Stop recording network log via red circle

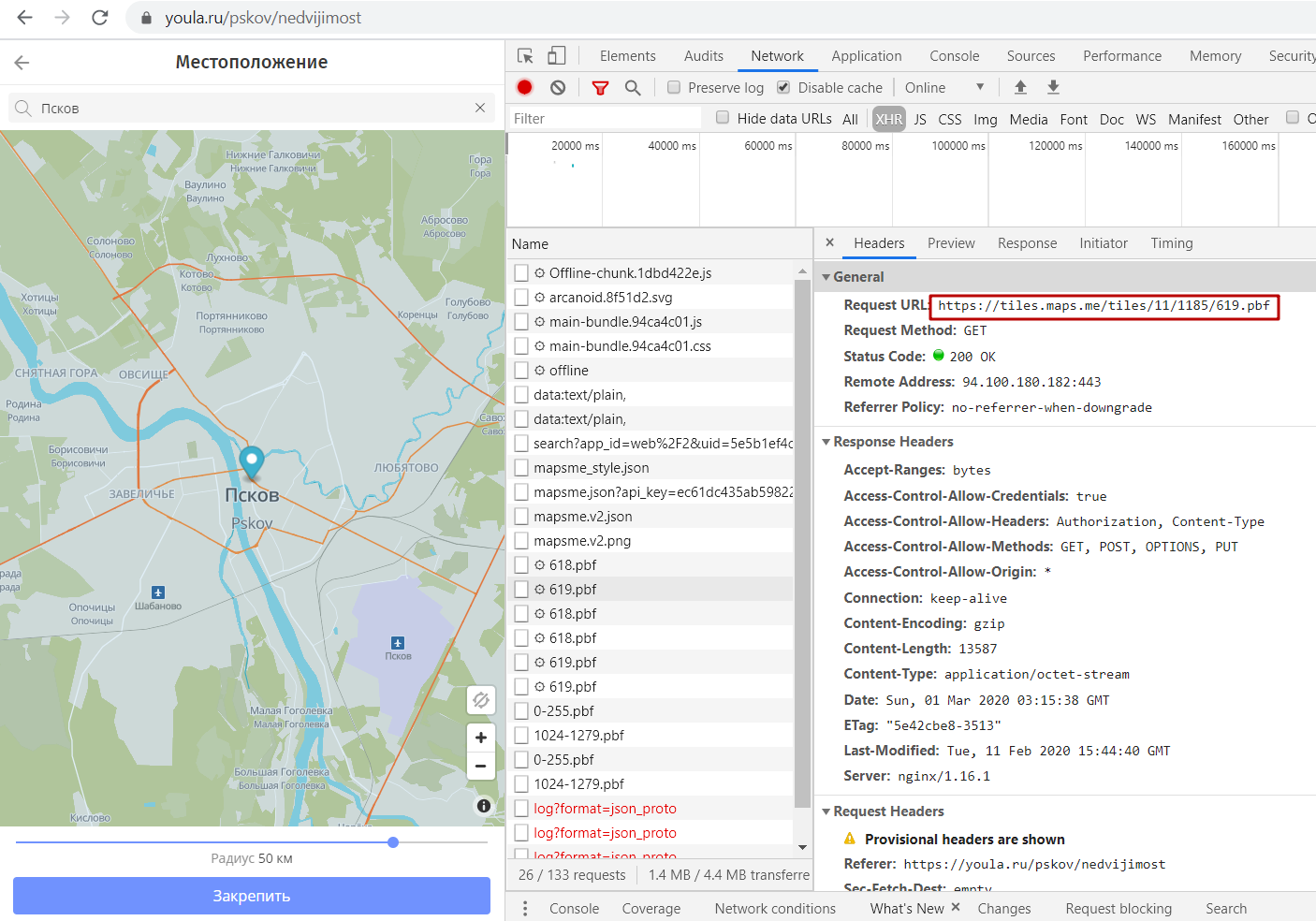[524, 87]
